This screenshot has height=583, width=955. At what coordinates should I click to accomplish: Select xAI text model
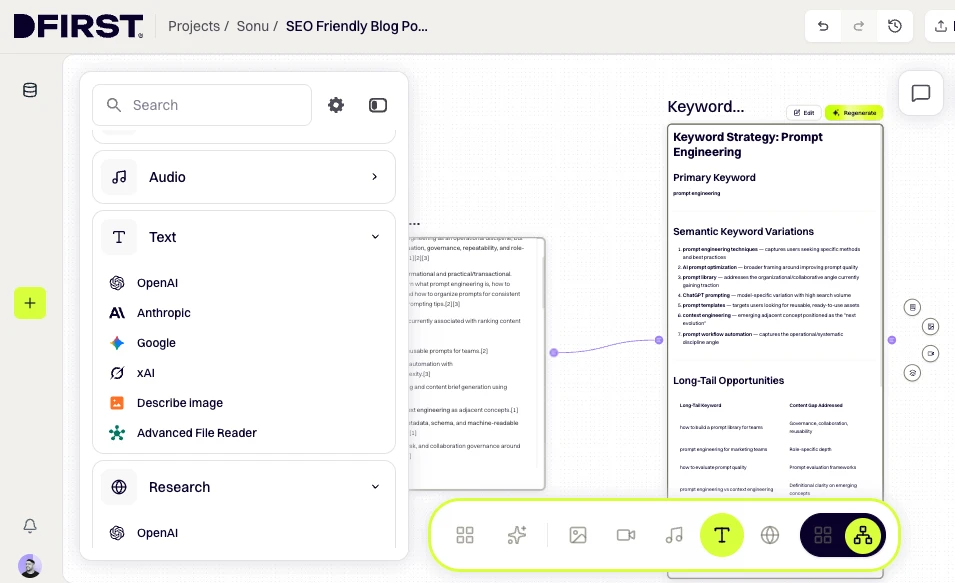(x=146, y=373)
